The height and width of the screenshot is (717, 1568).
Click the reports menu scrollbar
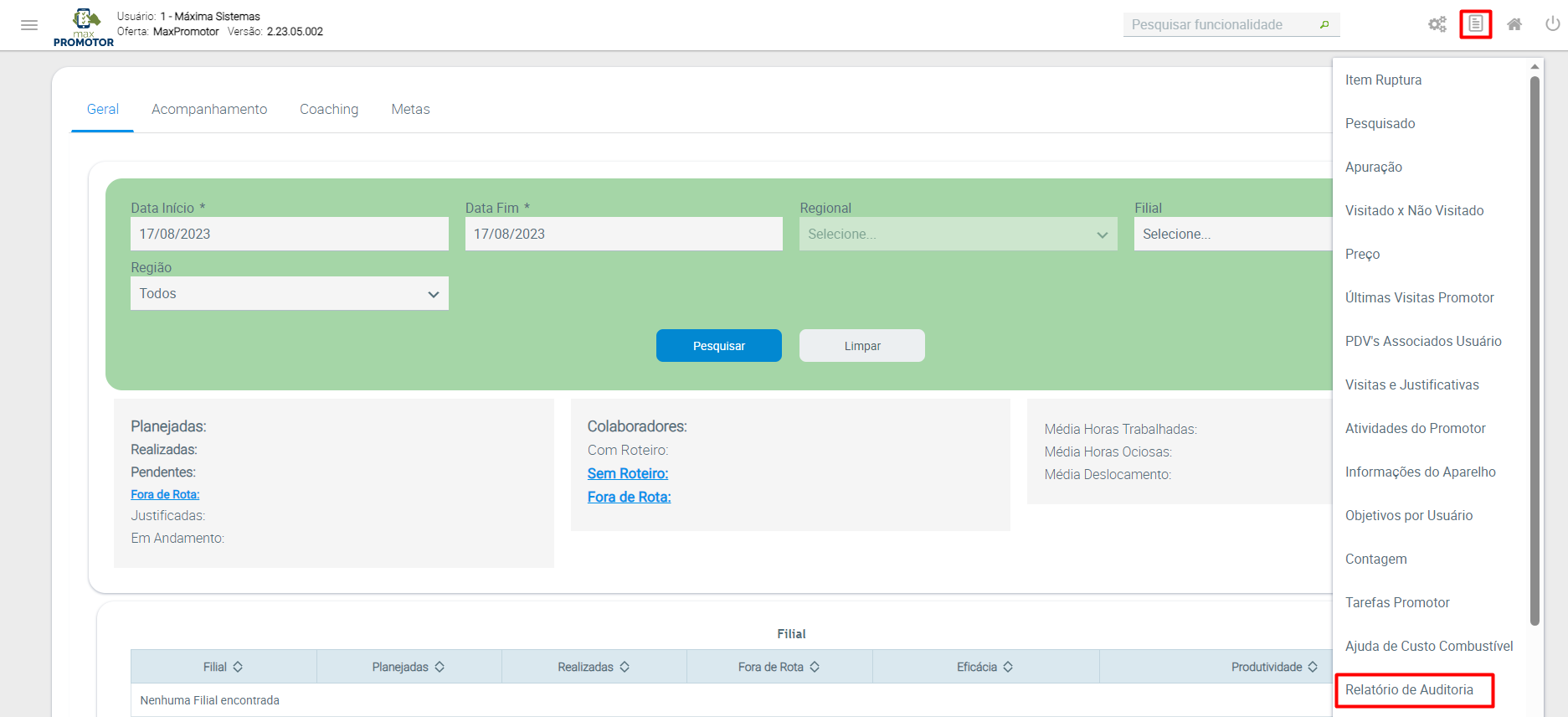point(1535,352)
